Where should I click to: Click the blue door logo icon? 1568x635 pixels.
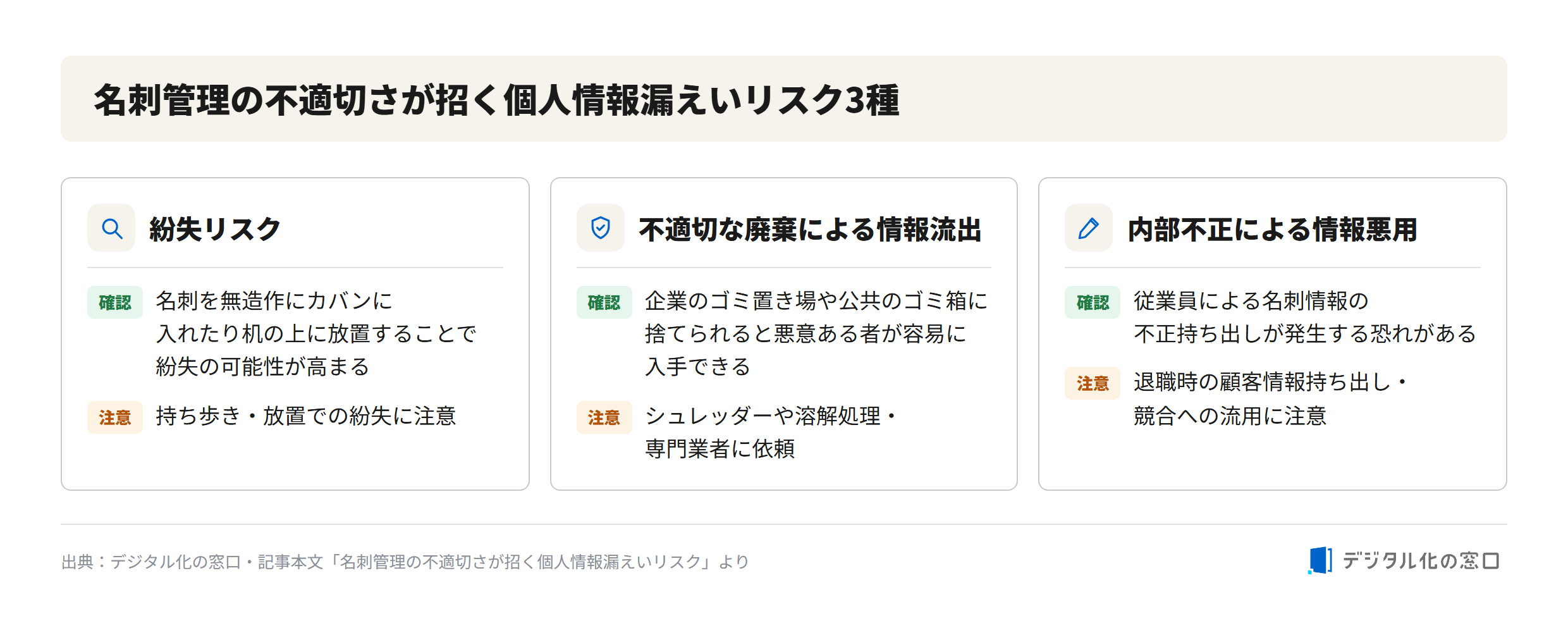(x=1321, y=560)
